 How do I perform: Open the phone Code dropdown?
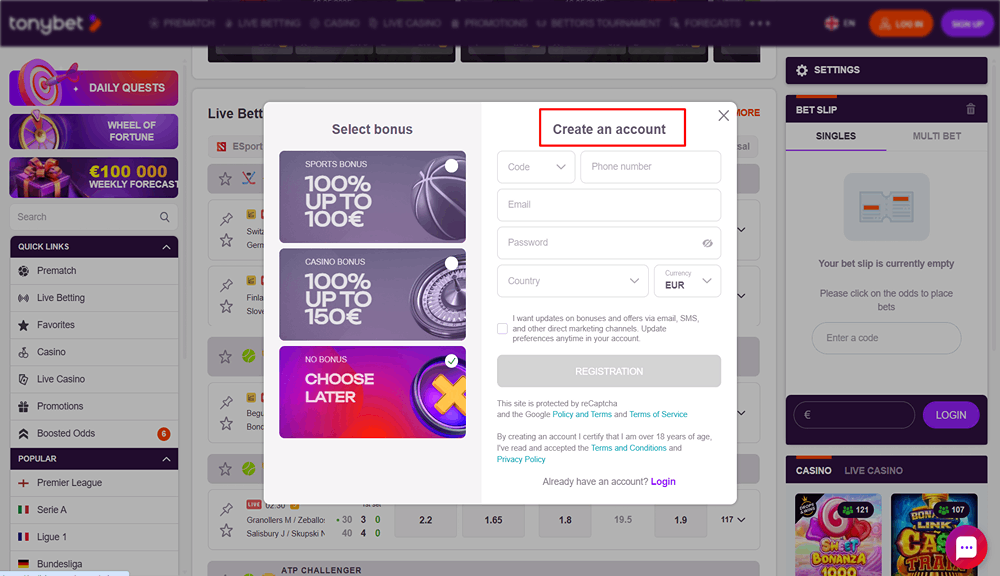click(536, 167)
